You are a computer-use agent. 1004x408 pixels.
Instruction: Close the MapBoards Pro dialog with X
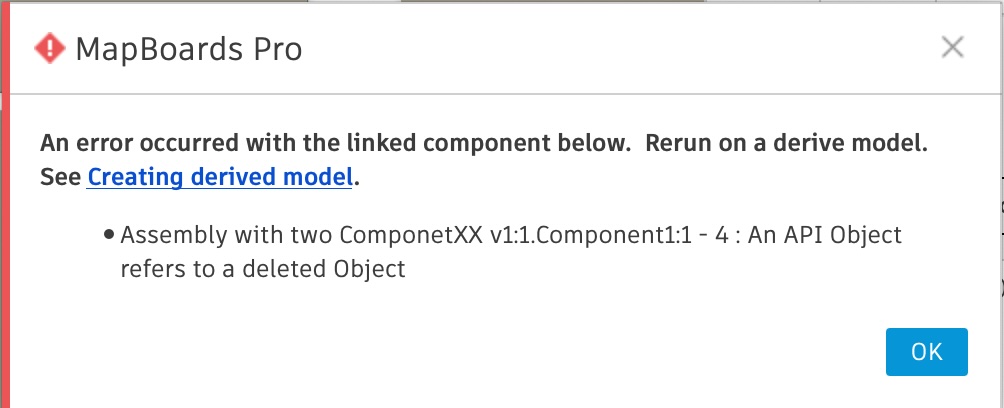pyautogui.click(x=953, y=47)
